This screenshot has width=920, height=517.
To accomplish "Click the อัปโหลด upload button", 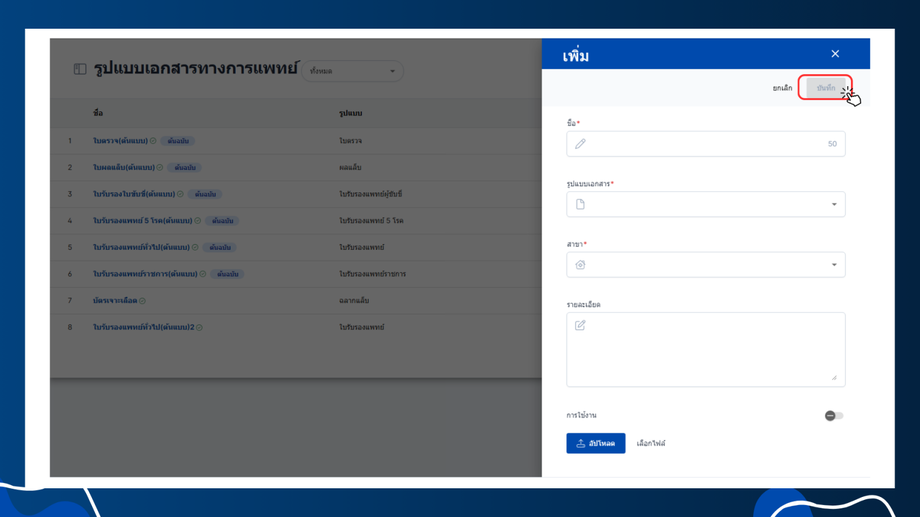I will (596, 444).
